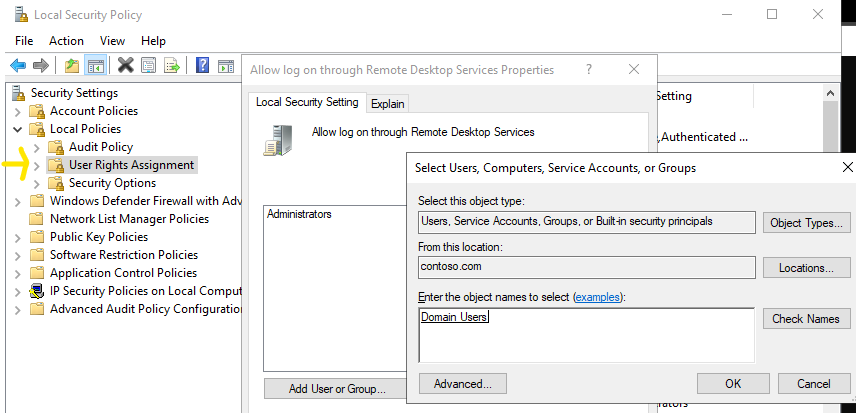Viewport: 856px width, 413px height.
Task: Click the Properties toolbar icon
Action: [x=148, y=66]
